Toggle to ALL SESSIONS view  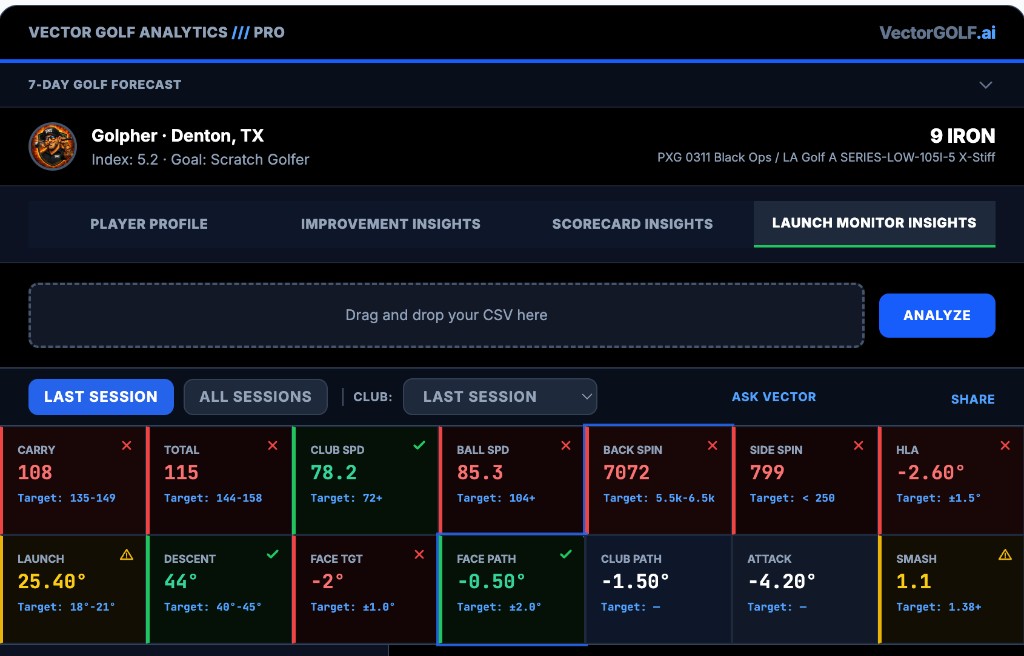point(255,397)
